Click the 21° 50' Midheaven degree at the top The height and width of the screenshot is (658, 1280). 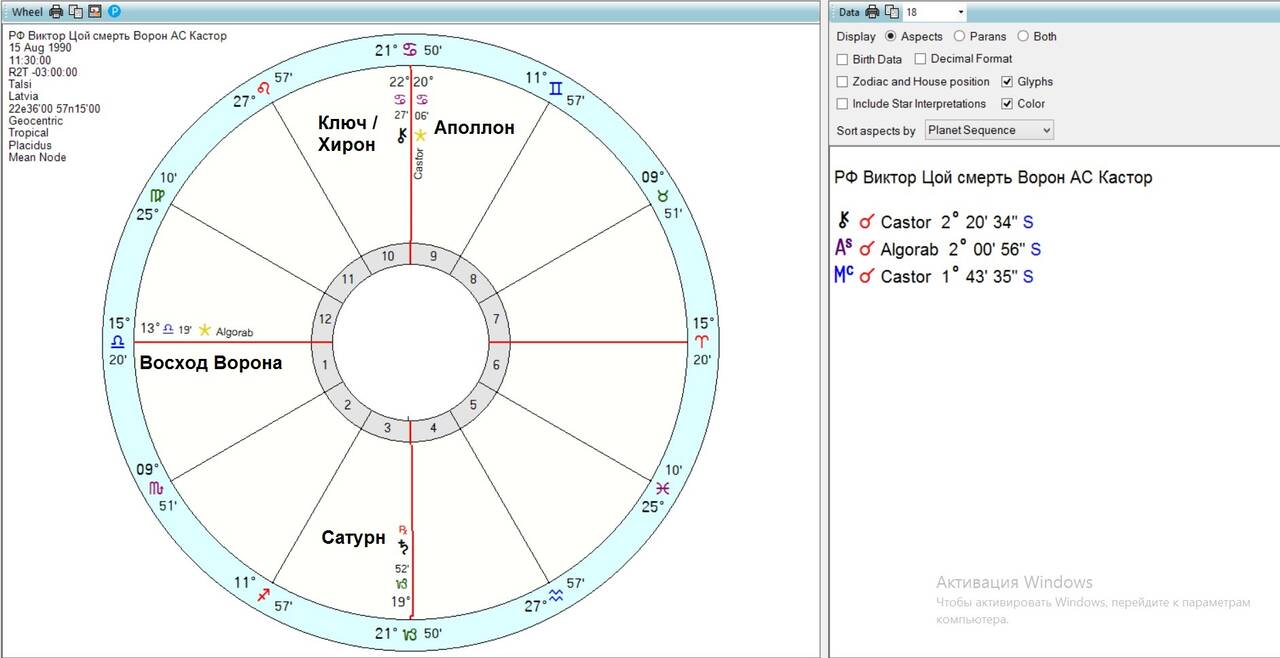tap(409, 50)
